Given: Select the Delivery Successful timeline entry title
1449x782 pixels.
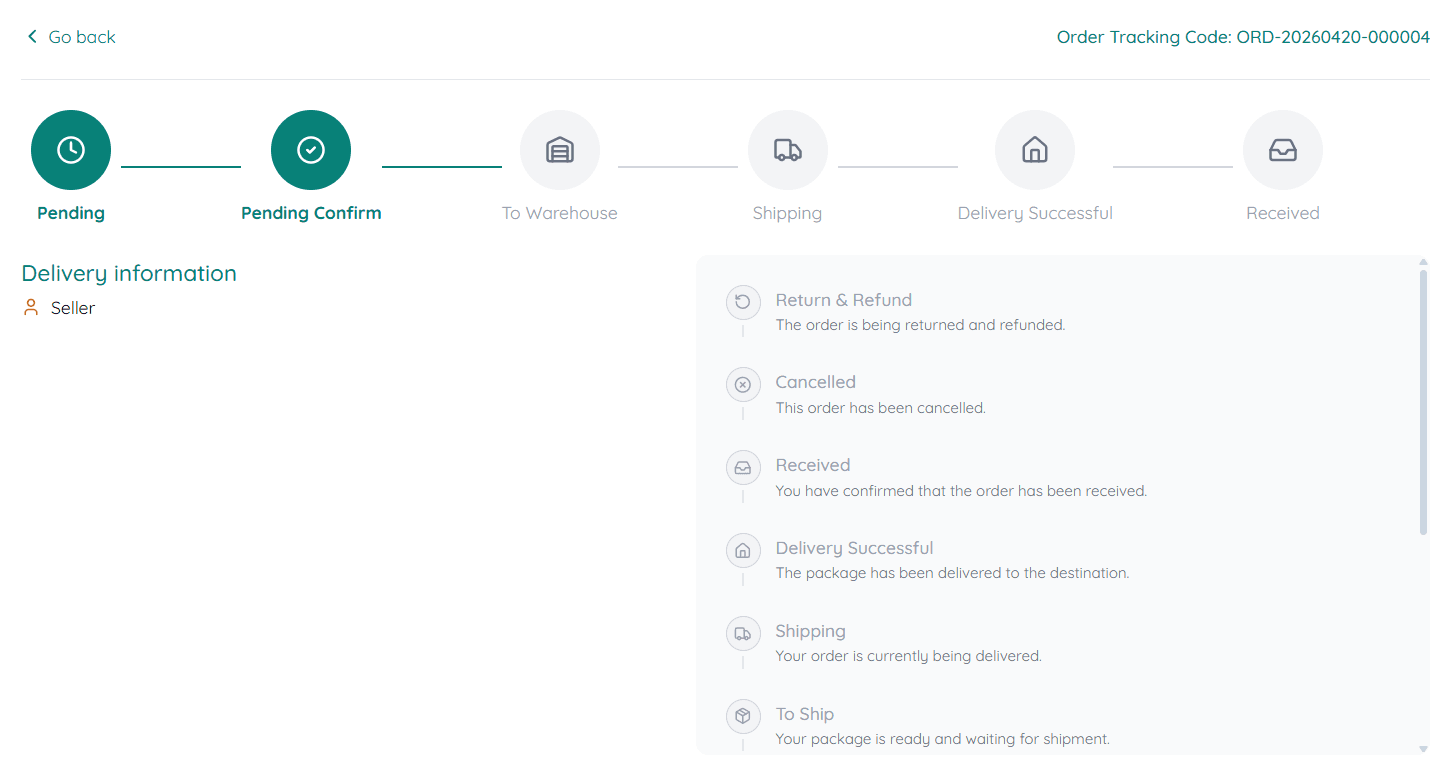Looking at the screenshot, I should point(854,548).
